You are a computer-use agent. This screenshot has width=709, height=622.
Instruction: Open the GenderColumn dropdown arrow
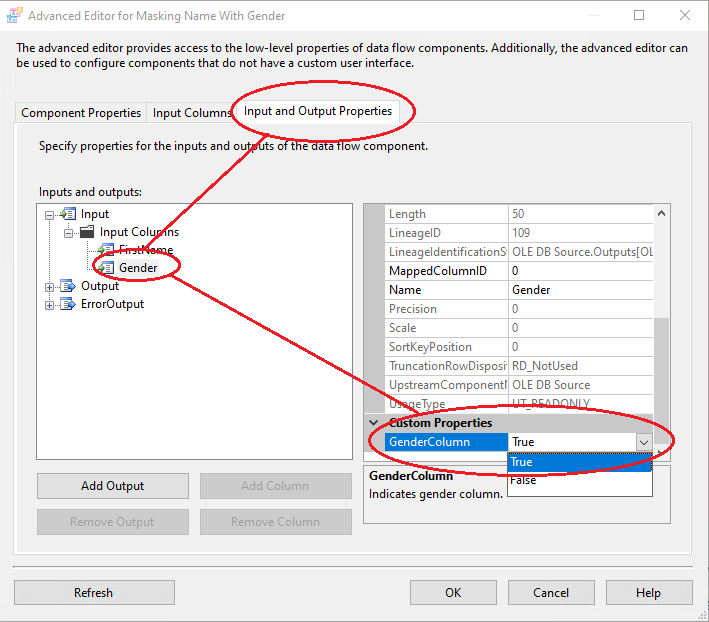[x=643, y=442]
